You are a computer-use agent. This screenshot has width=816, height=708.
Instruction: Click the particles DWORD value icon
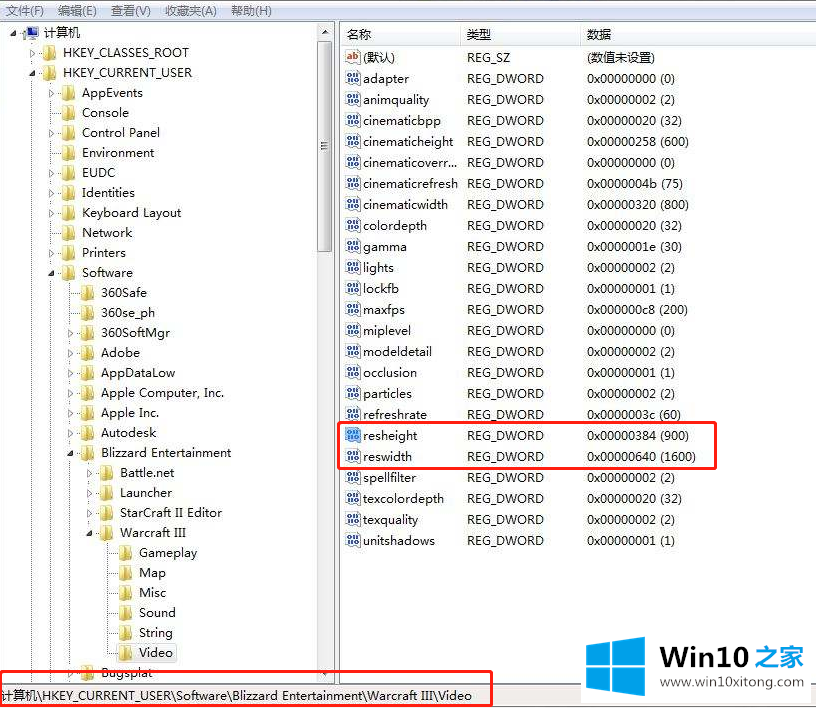click(x=353, y=393)
